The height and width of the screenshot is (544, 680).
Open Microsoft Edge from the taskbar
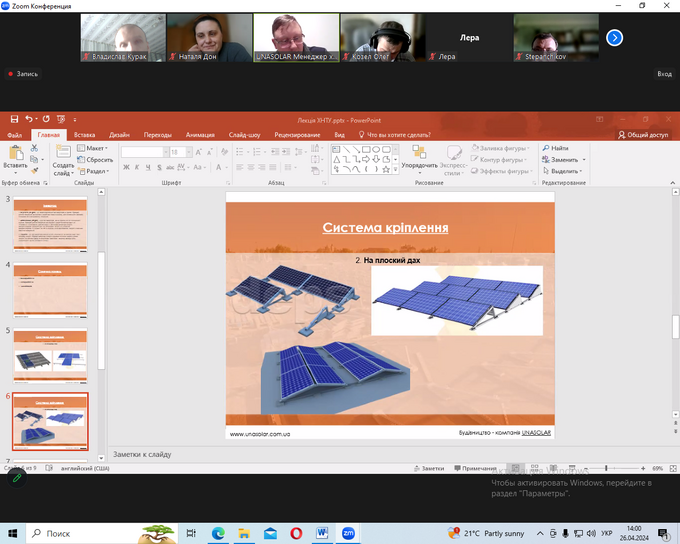pos(218,533)
